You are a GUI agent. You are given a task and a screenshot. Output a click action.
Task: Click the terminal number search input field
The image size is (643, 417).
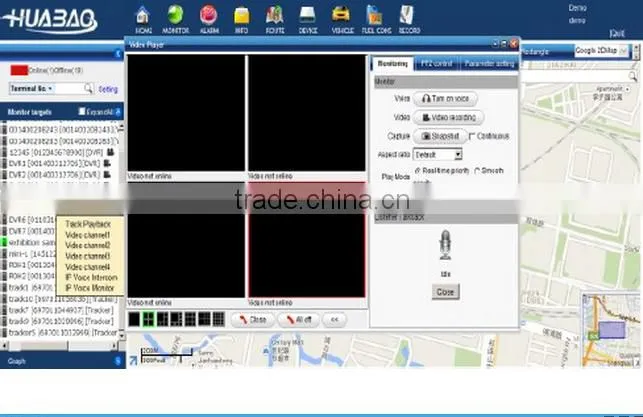(x=69, y=89)
